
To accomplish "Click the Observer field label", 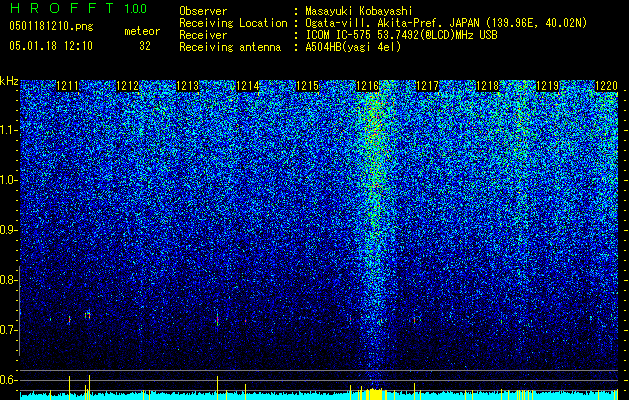I will 203,11.
